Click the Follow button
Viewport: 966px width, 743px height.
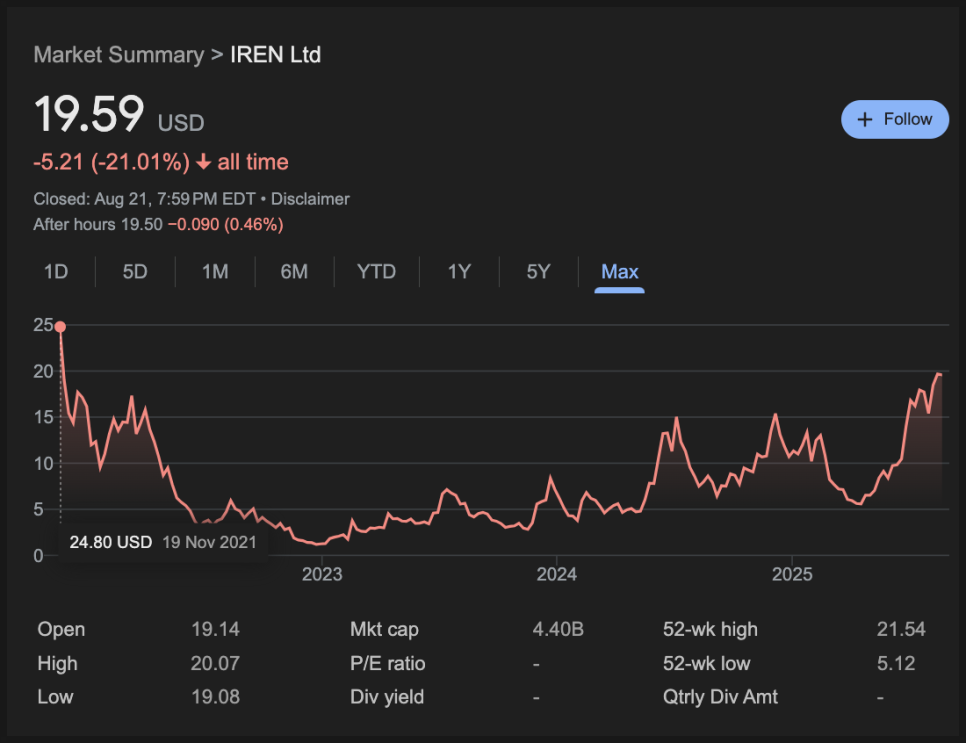coord(895,120)
